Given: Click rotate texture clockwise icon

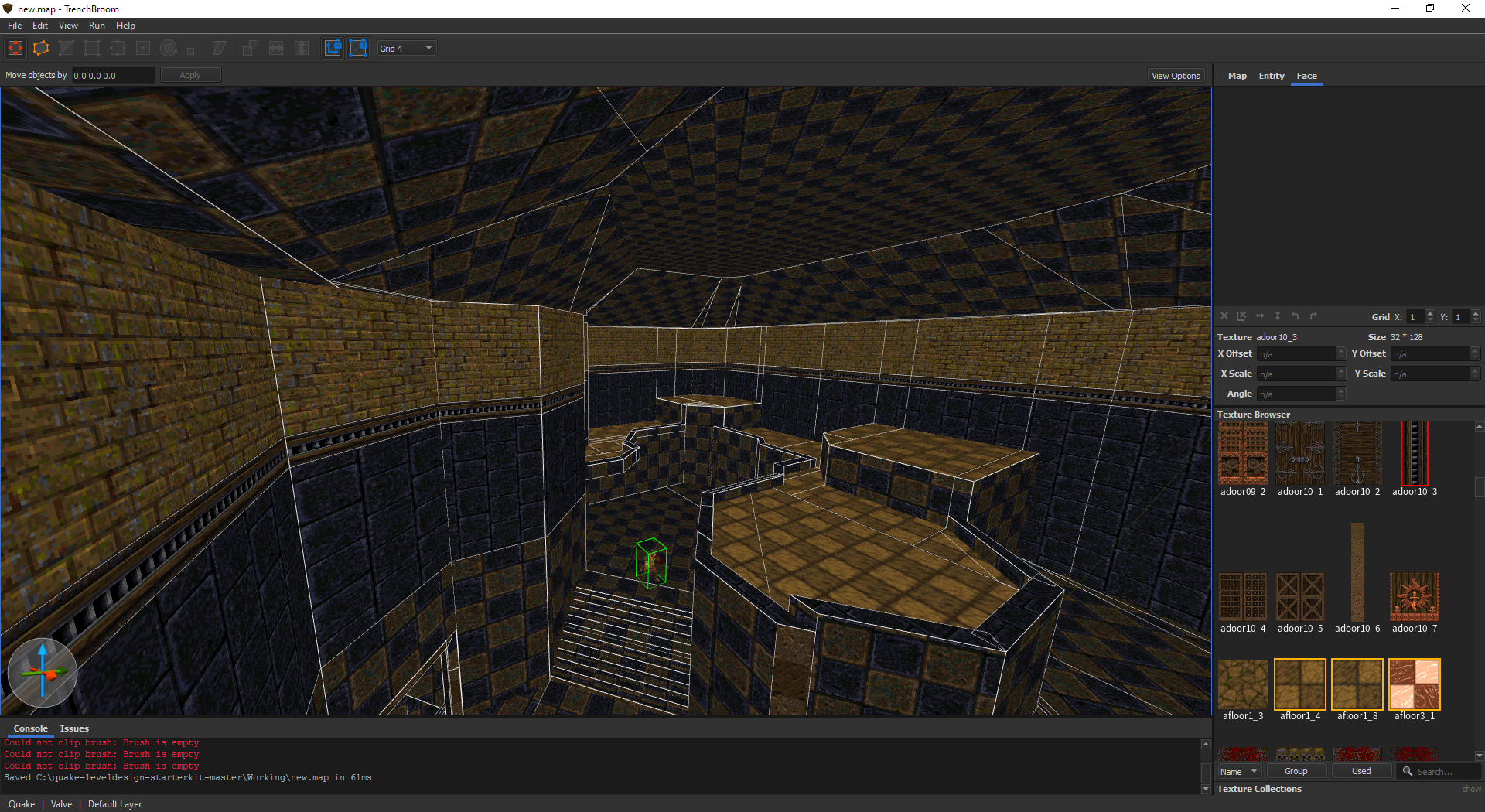Looking at the screenshot, I should pos(1313,316).
